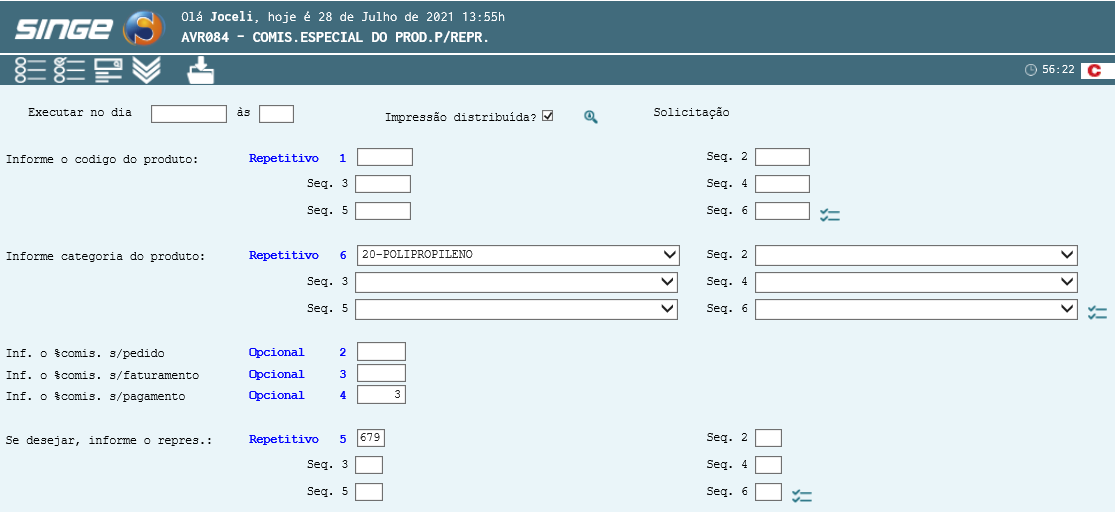Click the representative field containing 679
The width and height of the screenshot is (1115, 512).
tap(370, 438)
